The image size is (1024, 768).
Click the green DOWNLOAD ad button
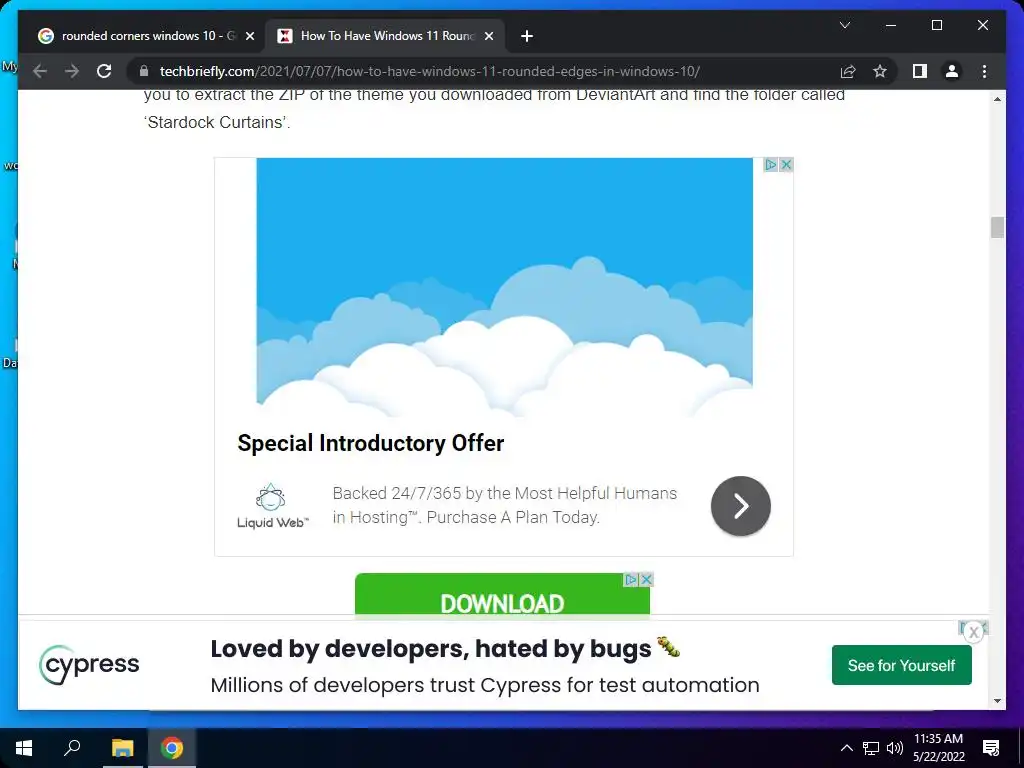[502, 596]
